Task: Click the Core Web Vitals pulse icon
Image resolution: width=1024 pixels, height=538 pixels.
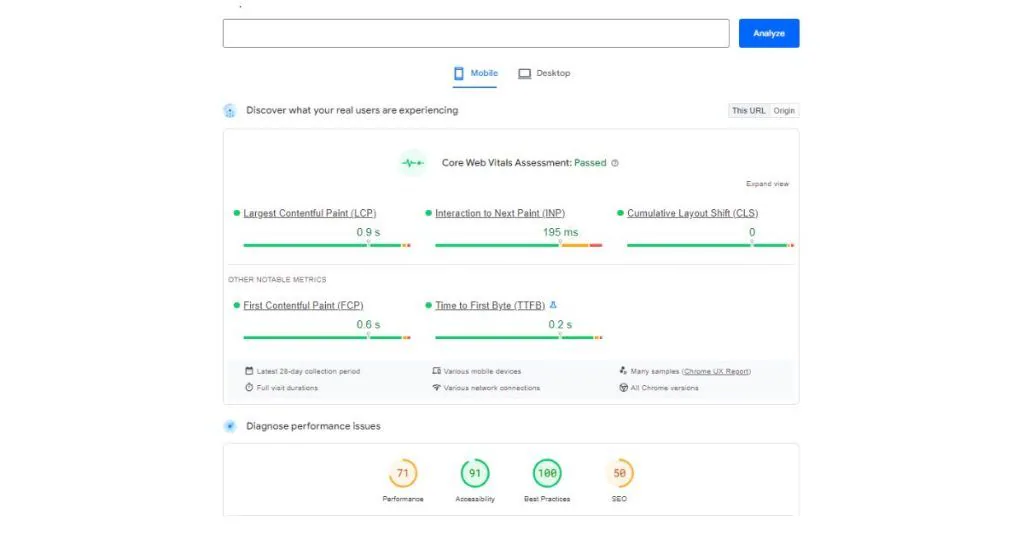Action: click(413, 163)
